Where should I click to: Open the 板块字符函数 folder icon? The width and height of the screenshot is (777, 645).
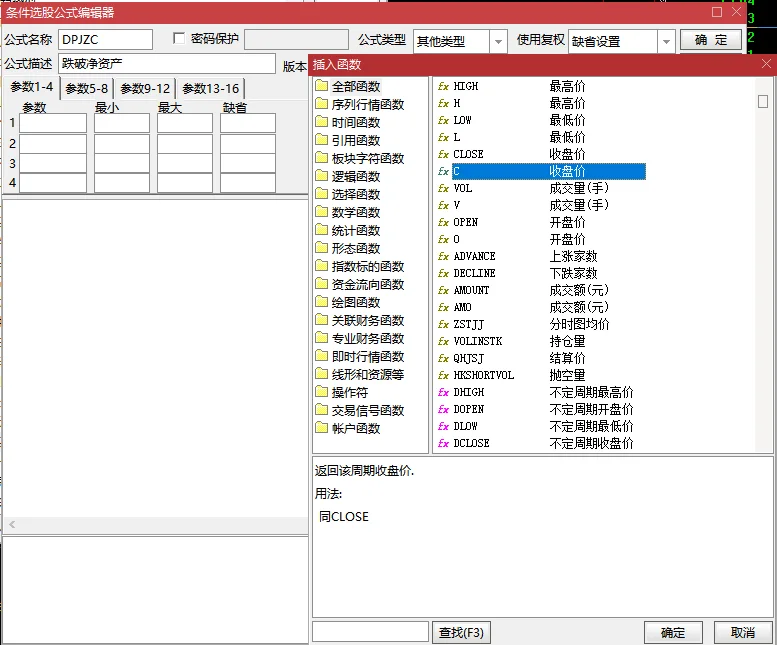[x=322, y=158]
